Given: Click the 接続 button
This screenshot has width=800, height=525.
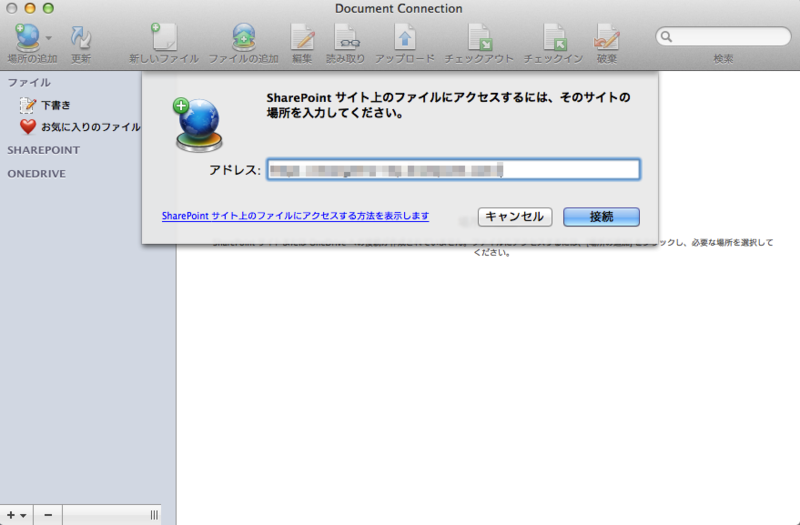Looking at the screenshot, I should click(x=601, y=217).
